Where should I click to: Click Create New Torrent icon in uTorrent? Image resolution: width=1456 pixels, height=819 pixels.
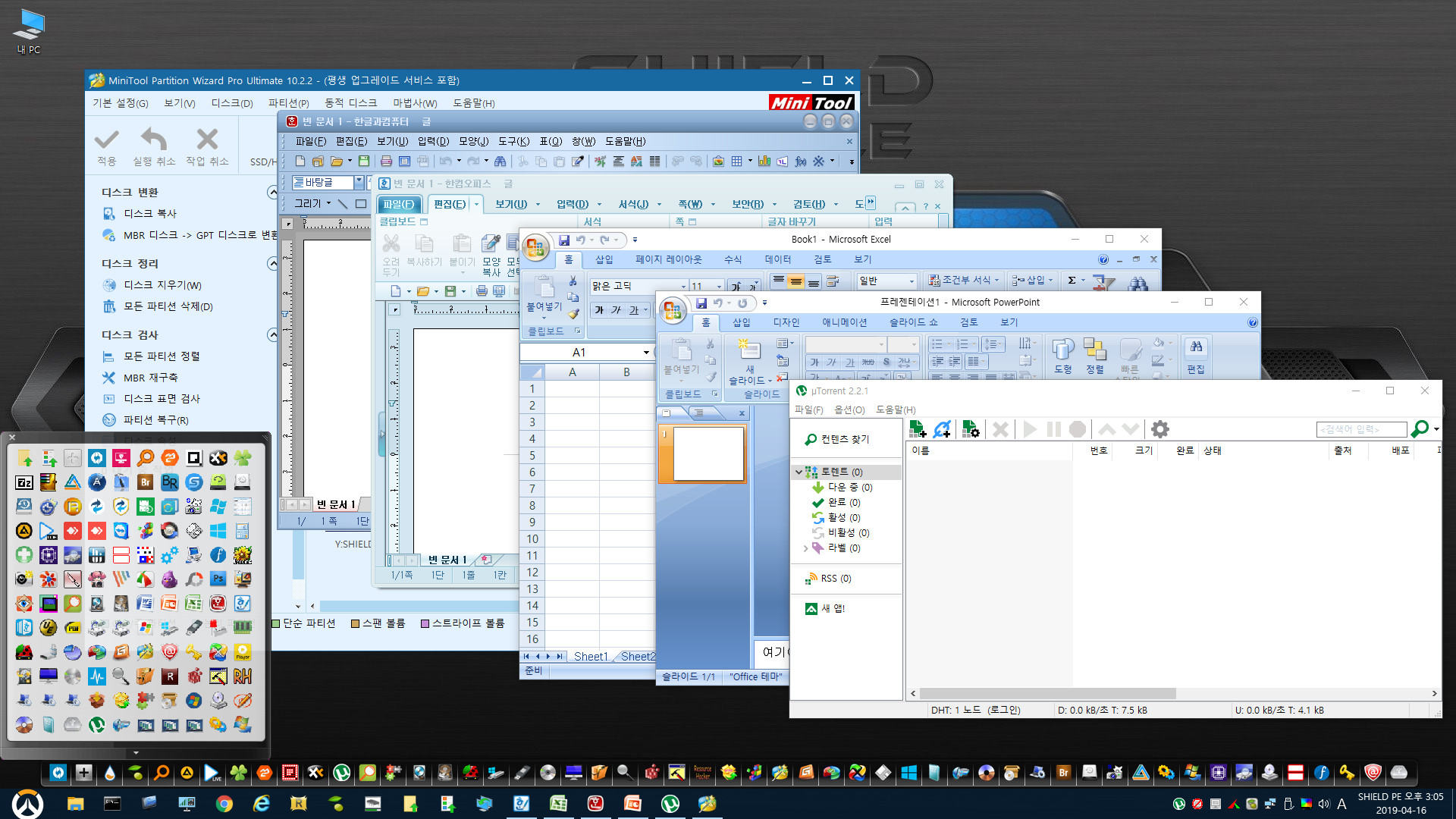[971, 429]
